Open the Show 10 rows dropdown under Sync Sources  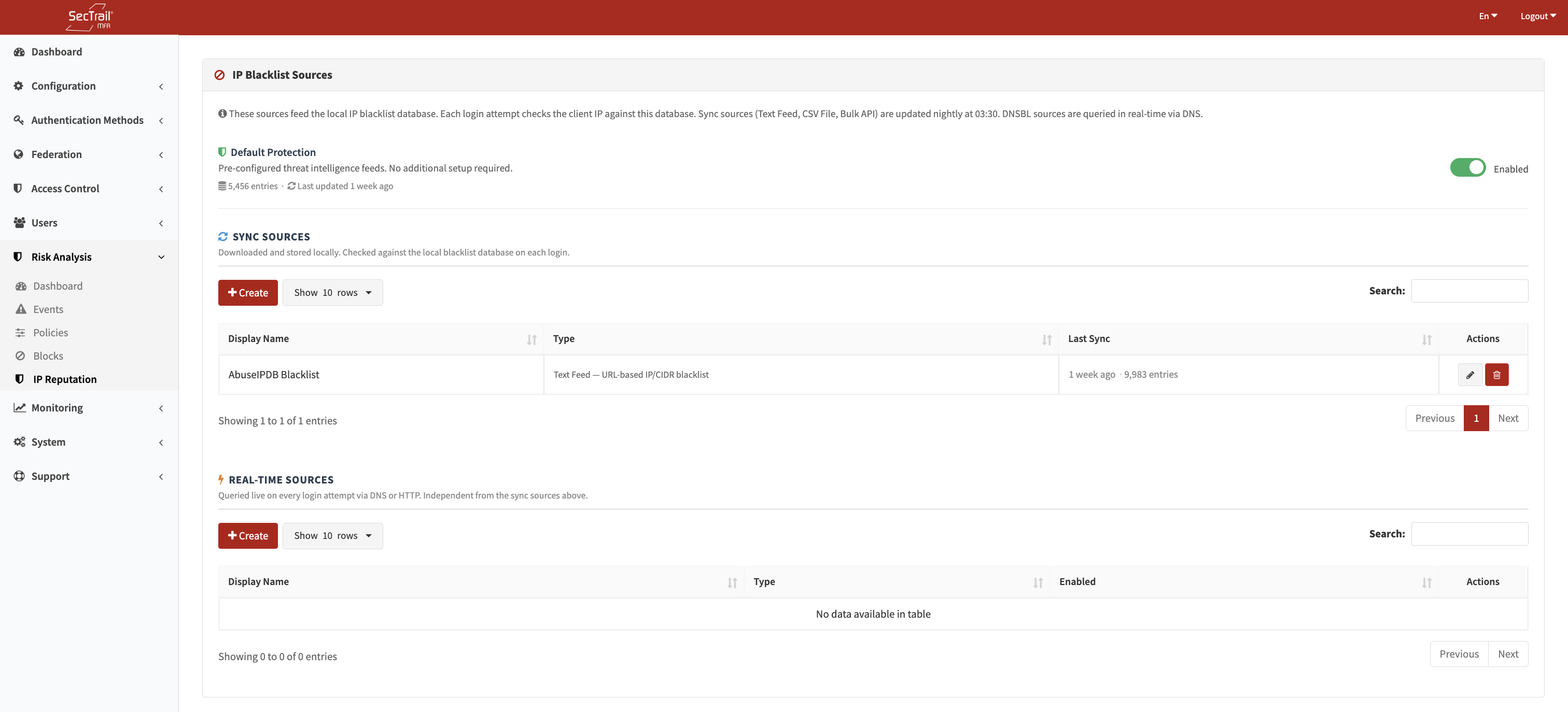click(x=332, y=292)
